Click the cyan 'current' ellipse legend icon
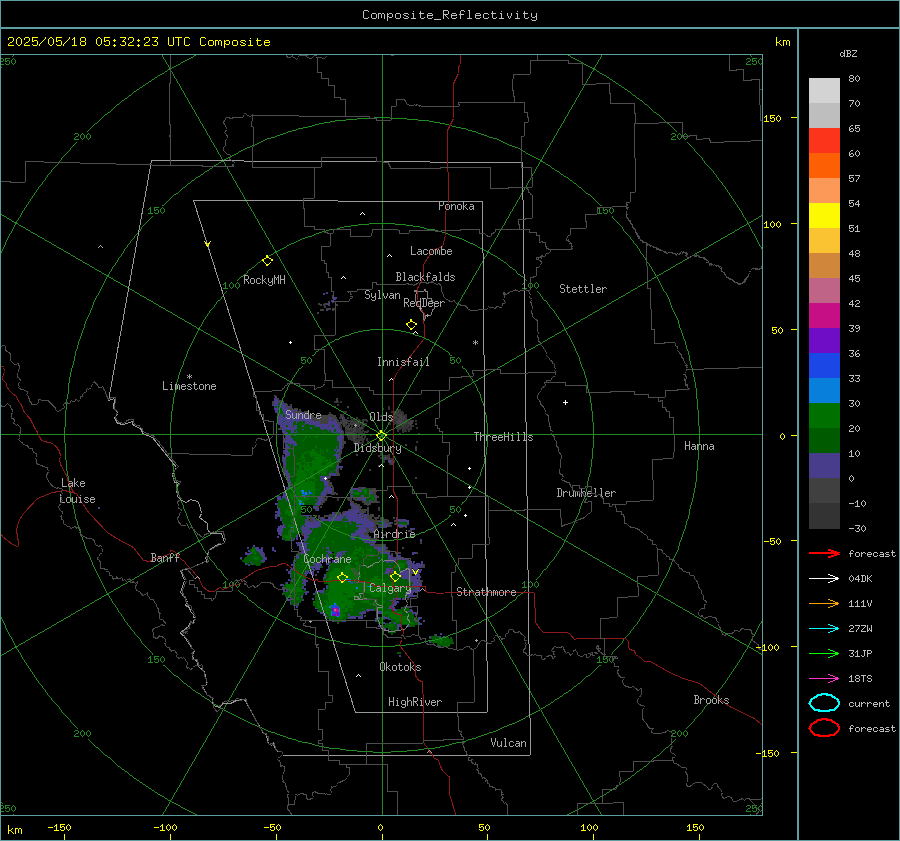Screen dimensions: 900x841 824,703
